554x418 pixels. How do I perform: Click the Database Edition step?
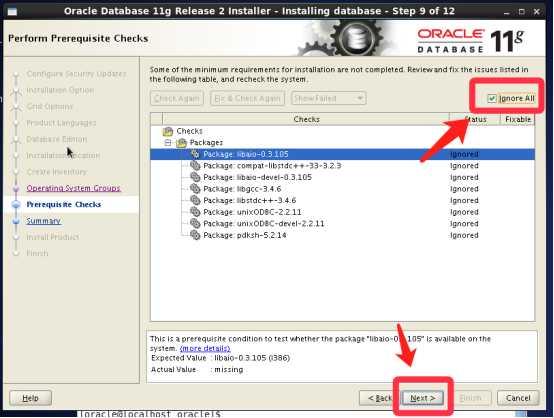pyautogui.click(x=57, y=139)
